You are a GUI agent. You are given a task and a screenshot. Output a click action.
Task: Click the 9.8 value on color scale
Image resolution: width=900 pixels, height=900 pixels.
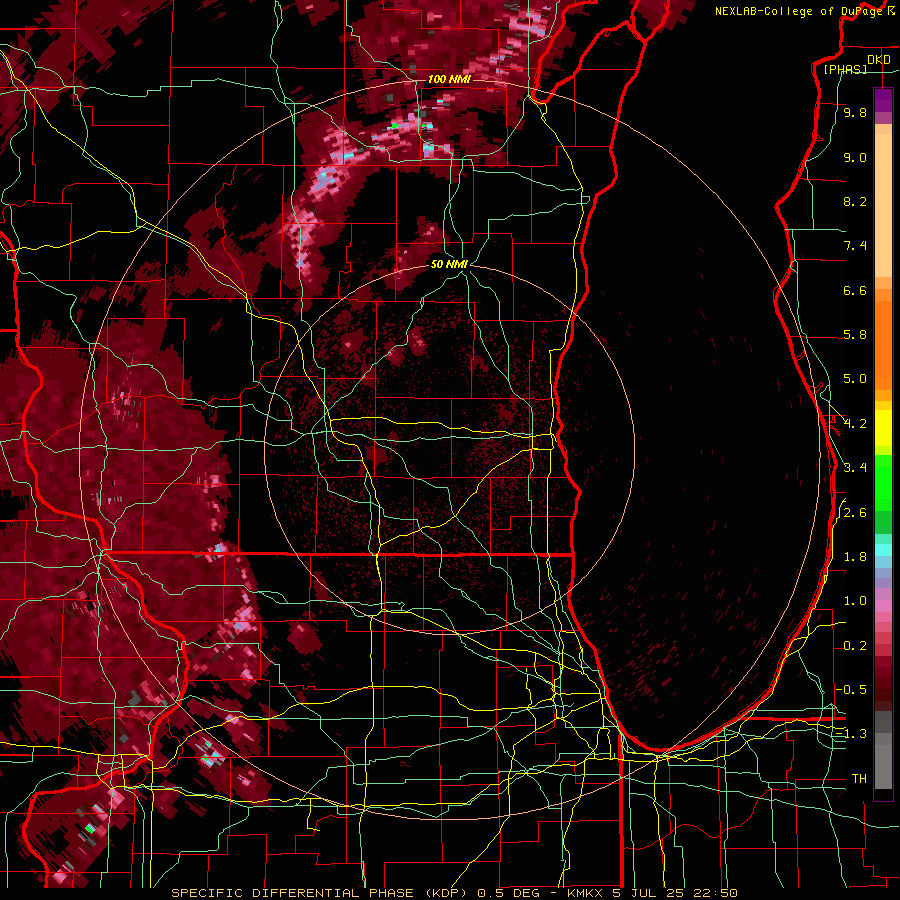855,112
